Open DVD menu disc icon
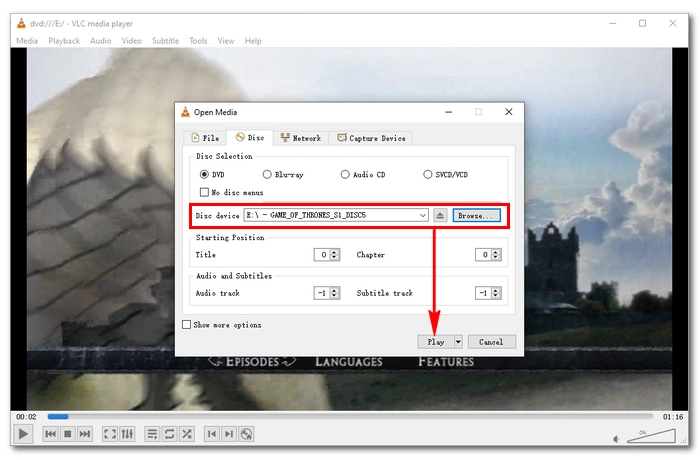Image resolution: width=700 pixels, height=460 pixels. pos(246,434)
